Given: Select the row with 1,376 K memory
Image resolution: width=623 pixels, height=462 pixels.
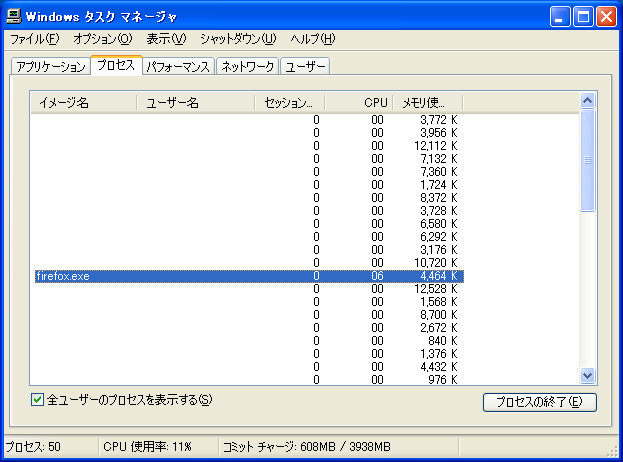Looking at the screenshot, I should (x=250, y=354).
